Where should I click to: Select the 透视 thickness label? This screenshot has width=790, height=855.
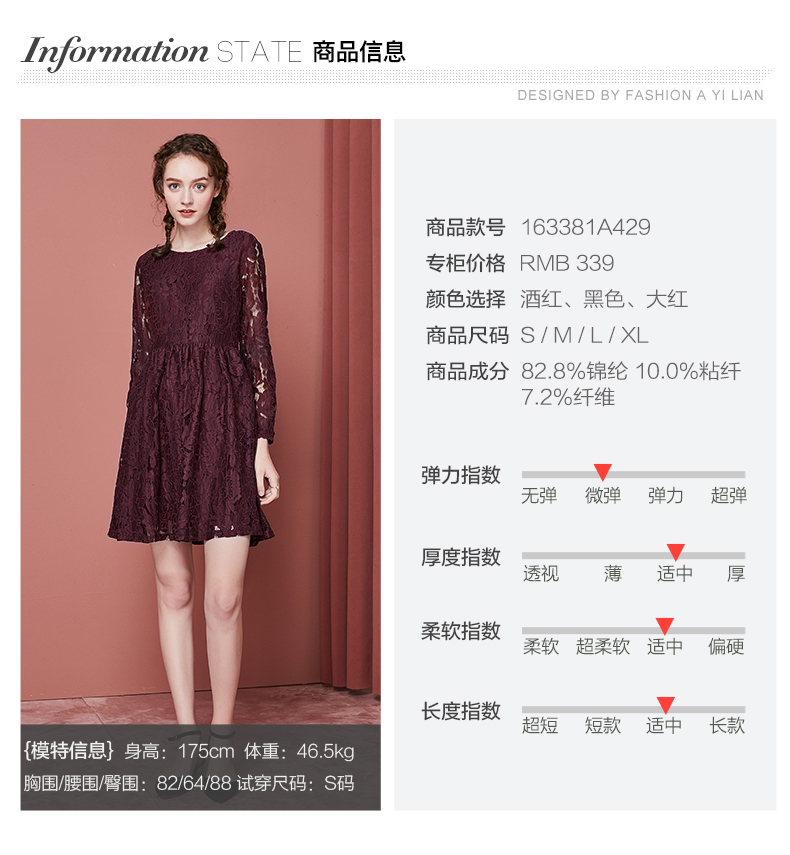click(x=541, y=574)
